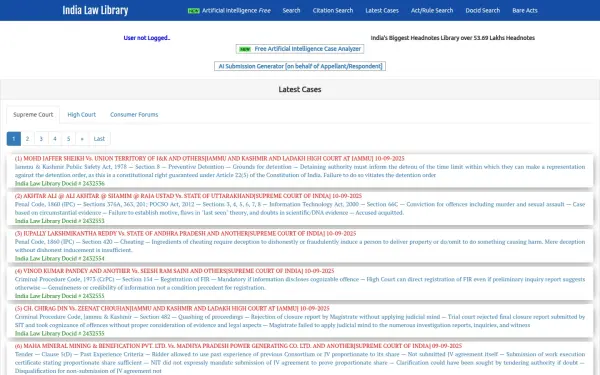This screenshot has width=600, height=375.
Task: Jump to Last page
Action: [x=99, y=139]
